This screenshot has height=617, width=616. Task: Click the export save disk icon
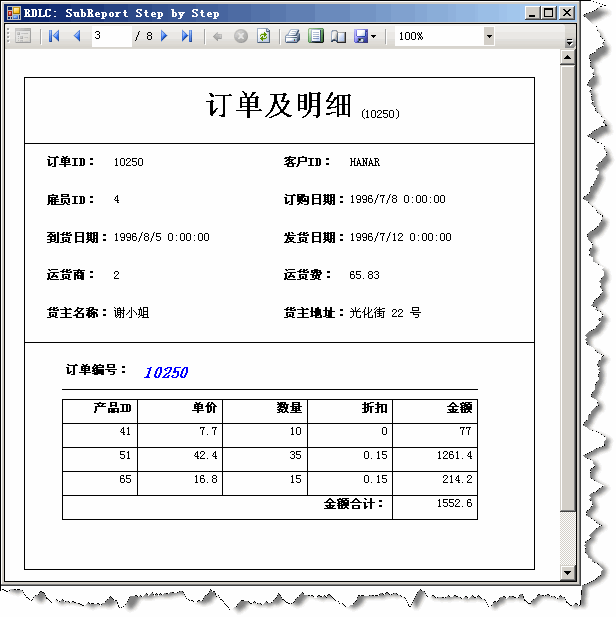click(361, 36)
